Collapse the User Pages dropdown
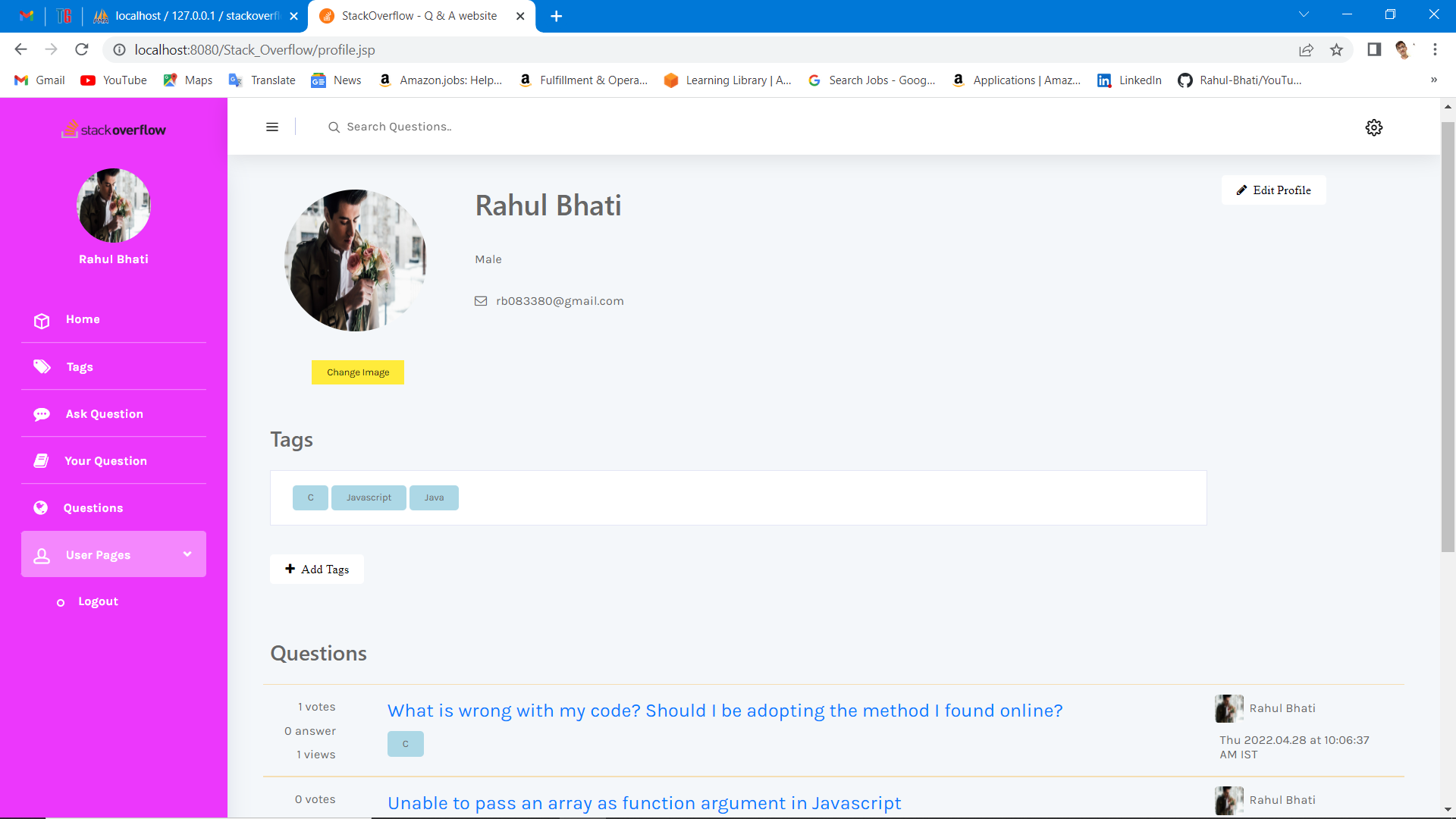1456x819 pixels. 187,554
